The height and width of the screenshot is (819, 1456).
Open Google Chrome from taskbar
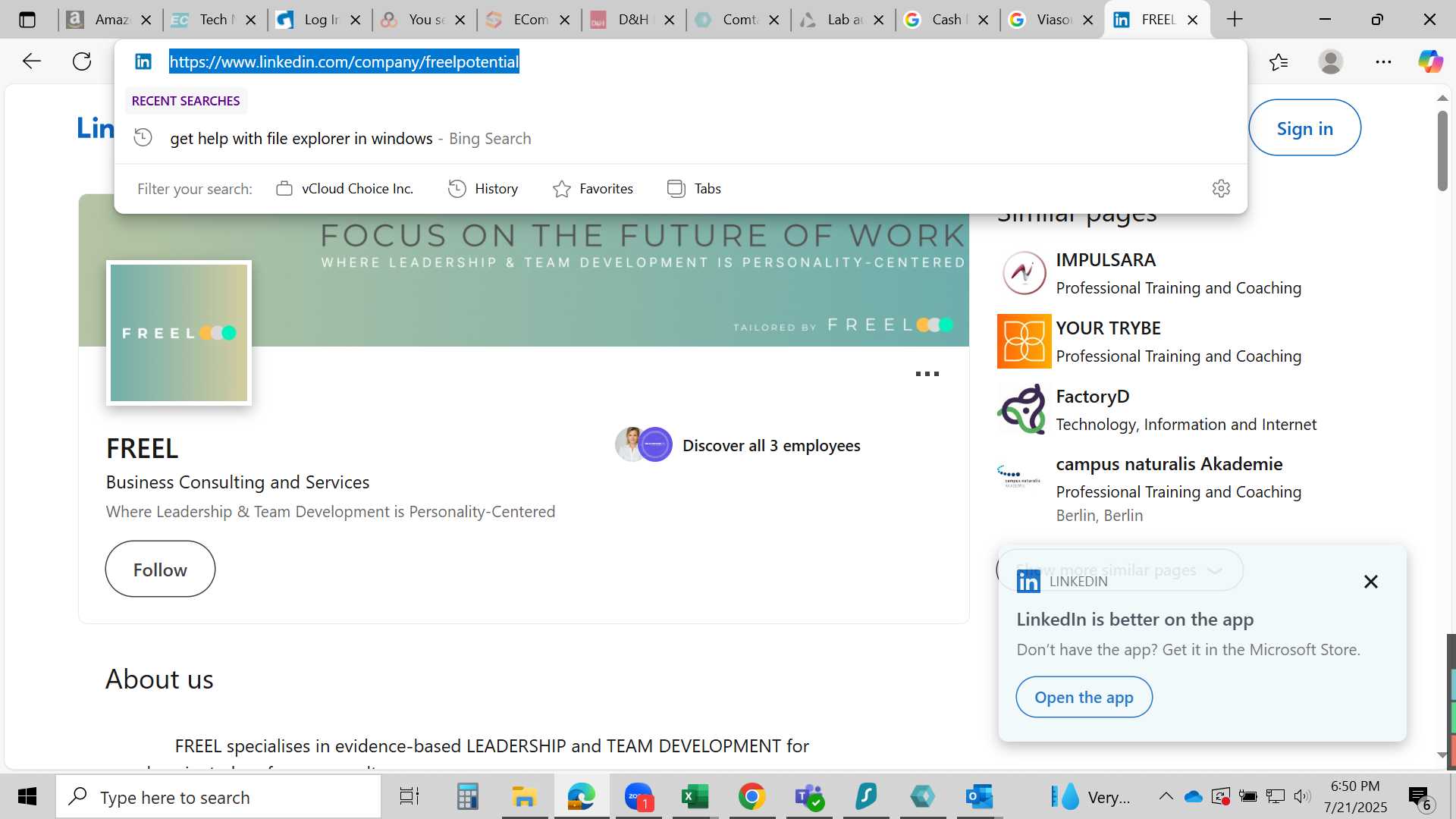[x=752, y=797]
